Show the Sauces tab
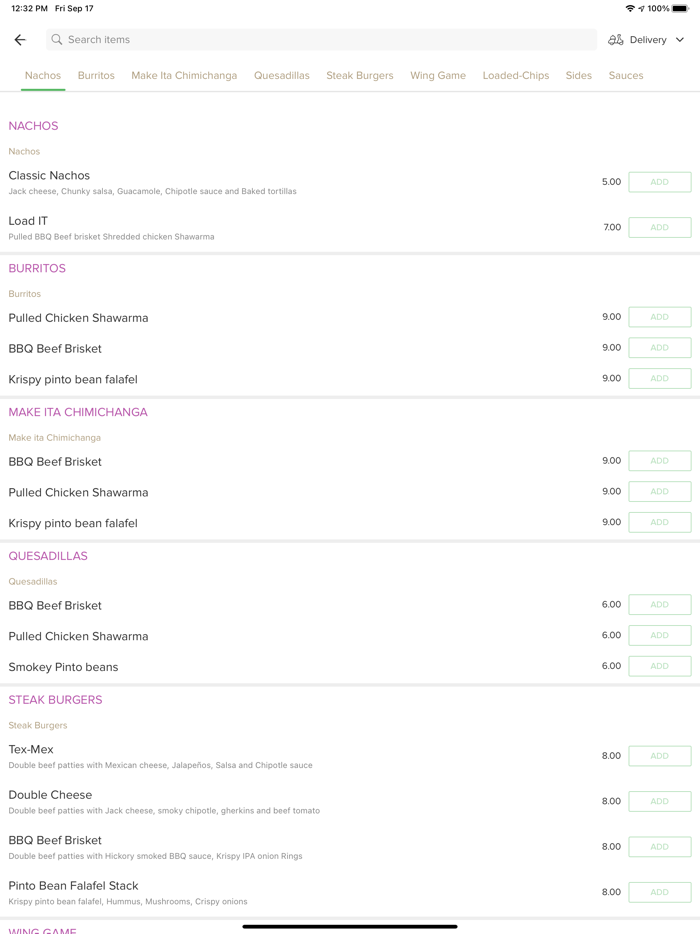Image resolution: width=700 pixels, height=934 pixels. (626, 76)
